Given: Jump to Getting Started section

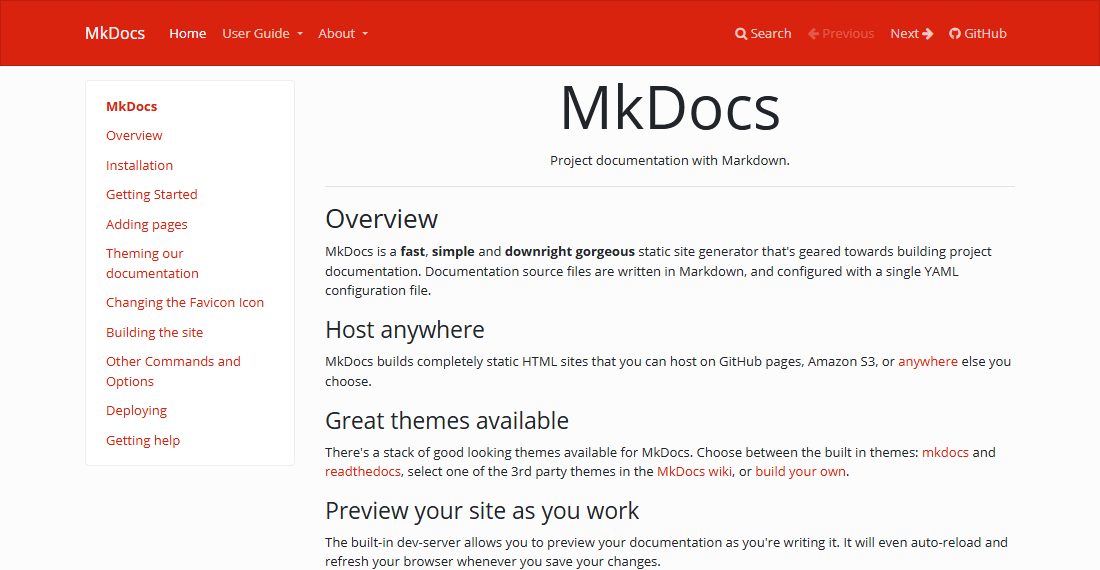Looking at the screenshot, I should click(152, 194).
